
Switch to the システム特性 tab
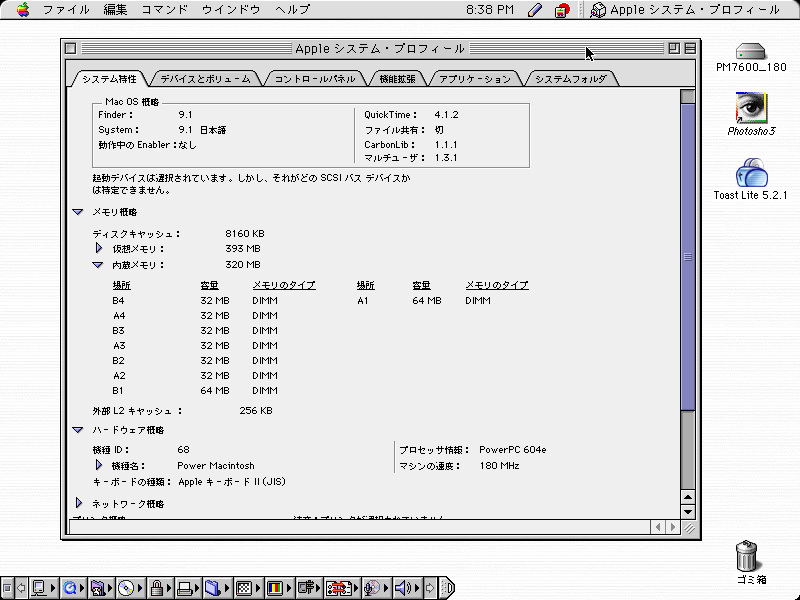pos(109,79)
